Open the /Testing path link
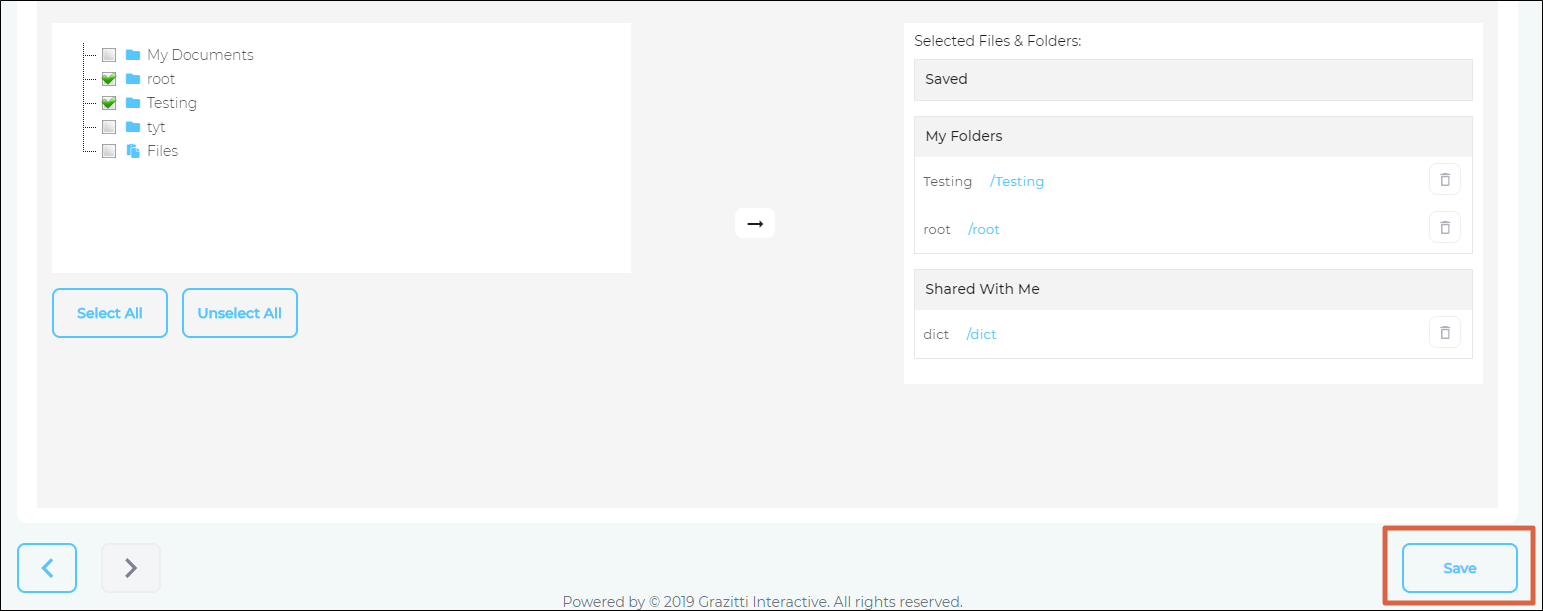Viewport: 1543px width, 611px height. click(1017, 182)
